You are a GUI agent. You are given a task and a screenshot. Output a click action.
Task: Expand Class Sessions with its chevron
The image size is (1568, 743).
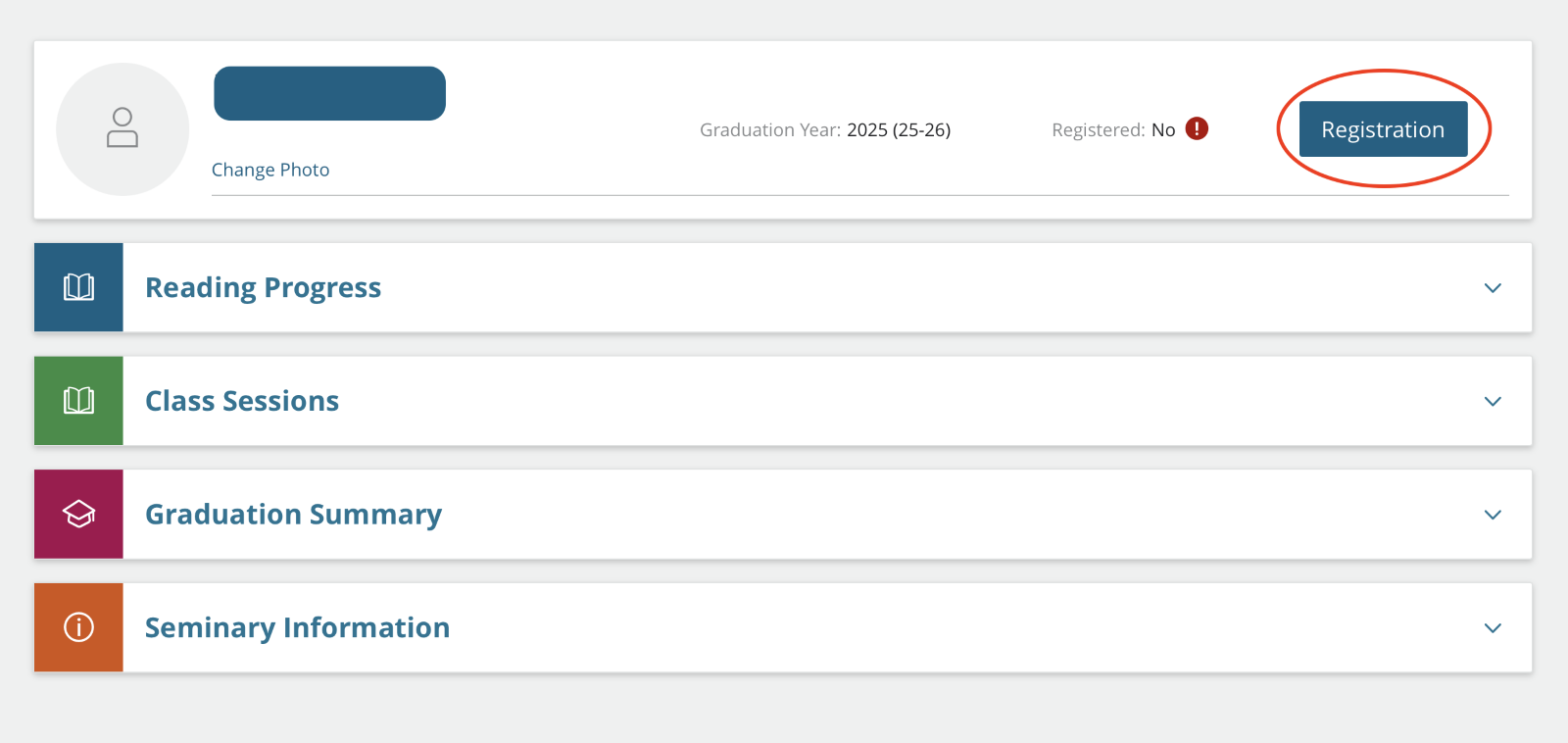coord(1493,402)
